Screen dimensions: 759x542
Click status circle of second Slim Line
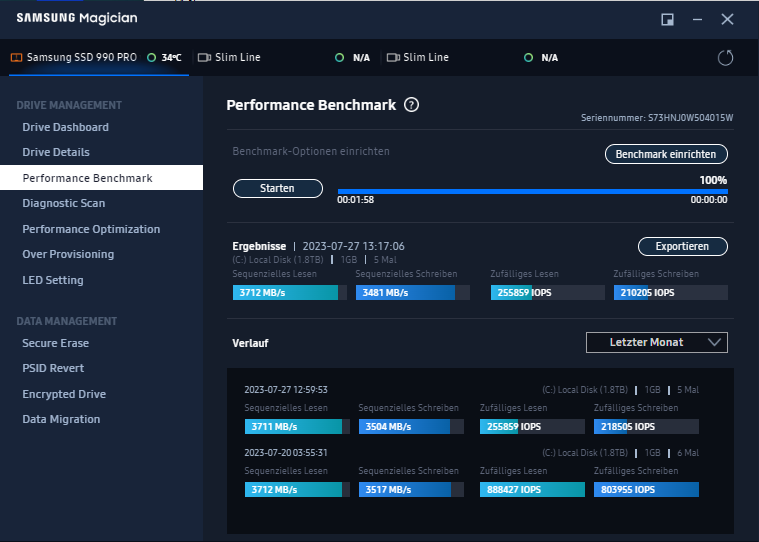[529, 58]
